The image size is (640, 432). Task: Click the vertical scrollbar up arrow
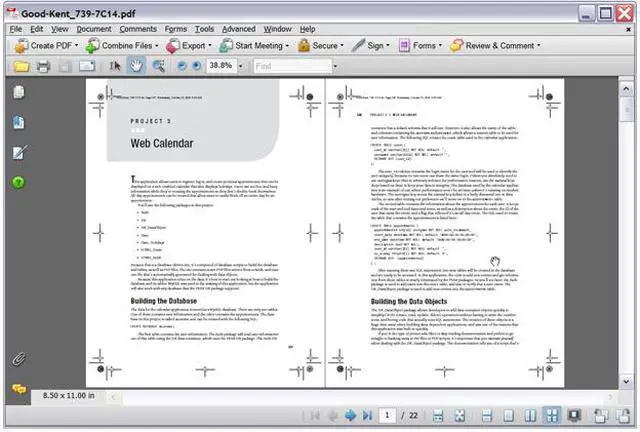626,89
